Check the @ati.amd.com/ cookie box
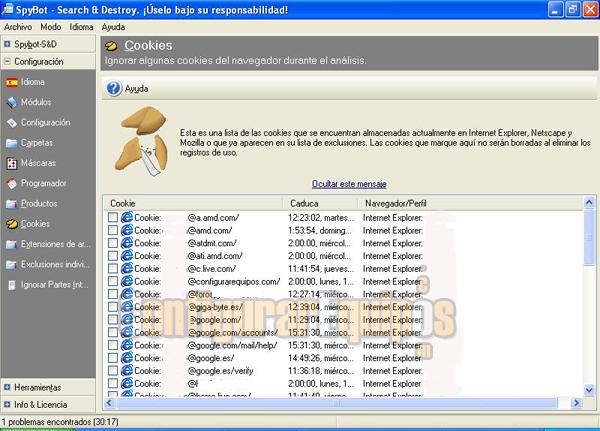The image size is (600, 431). (x=113, y=256)
